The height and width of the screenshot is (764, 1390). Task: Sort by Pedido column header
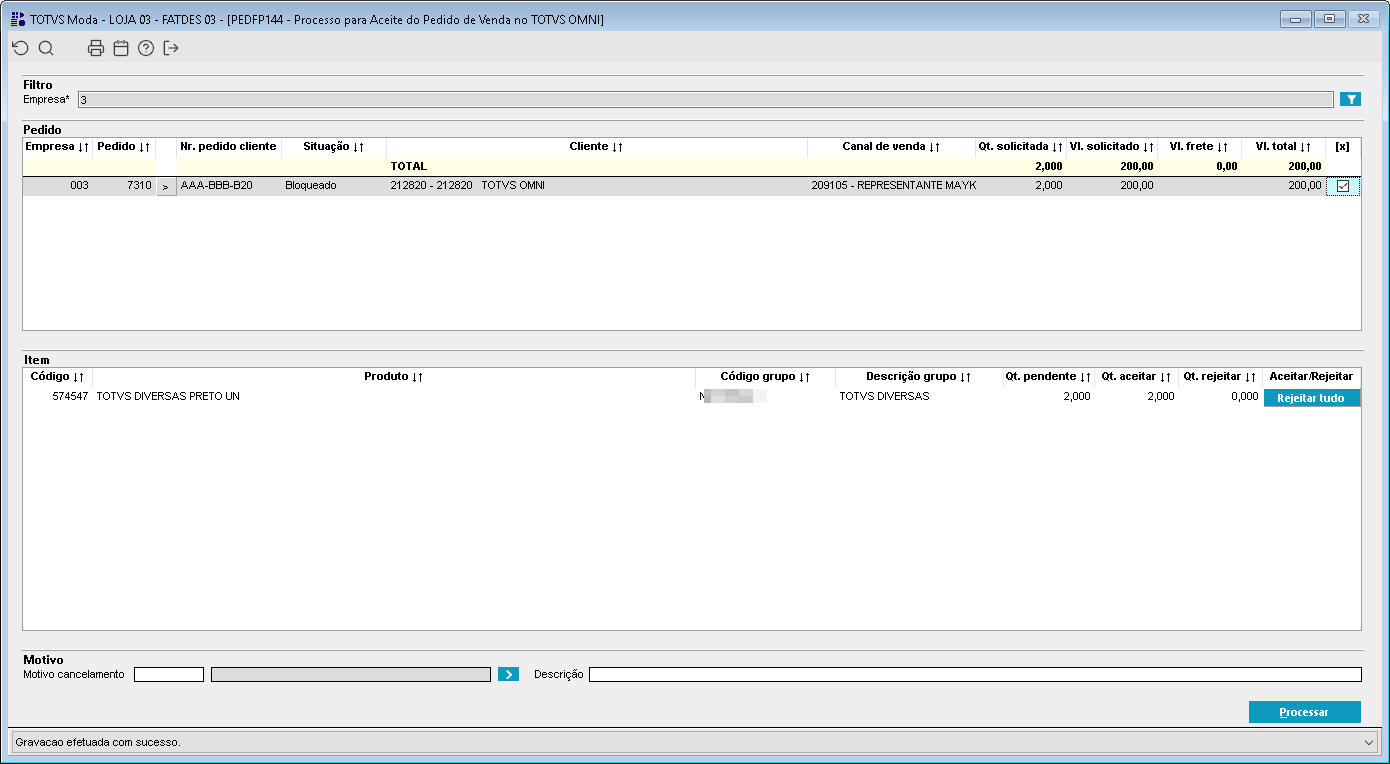tap(123, 147)
